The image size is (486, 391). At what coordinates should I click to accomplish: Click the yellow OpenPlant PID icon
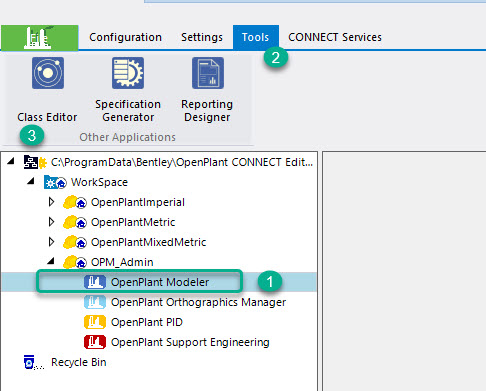point(95,322)
